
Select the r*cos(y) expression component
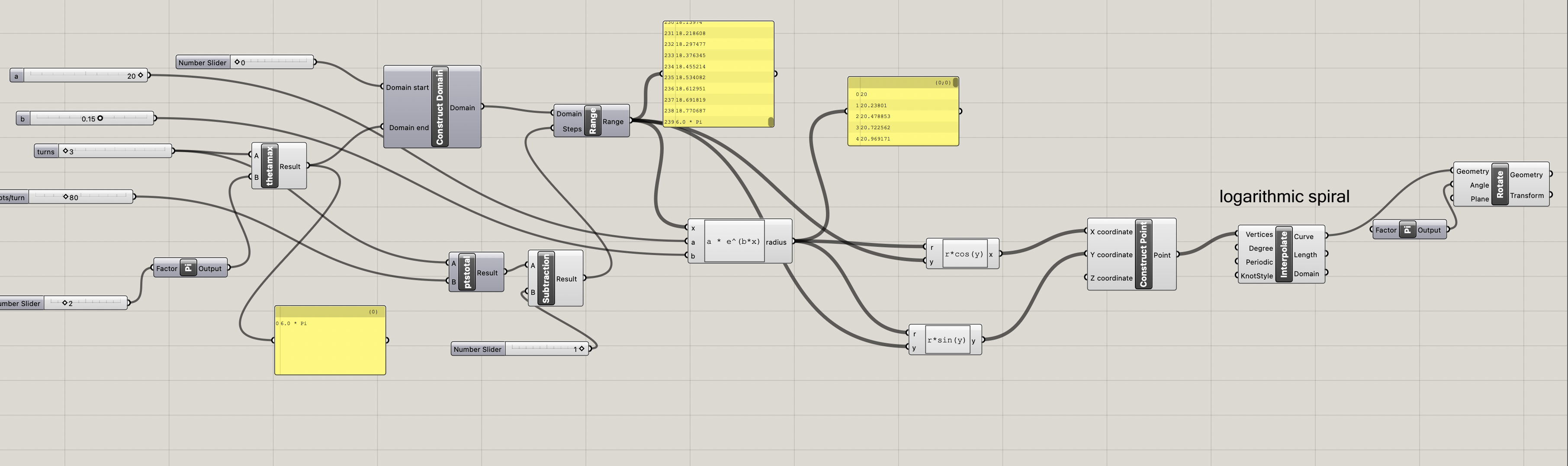[964, 254]
